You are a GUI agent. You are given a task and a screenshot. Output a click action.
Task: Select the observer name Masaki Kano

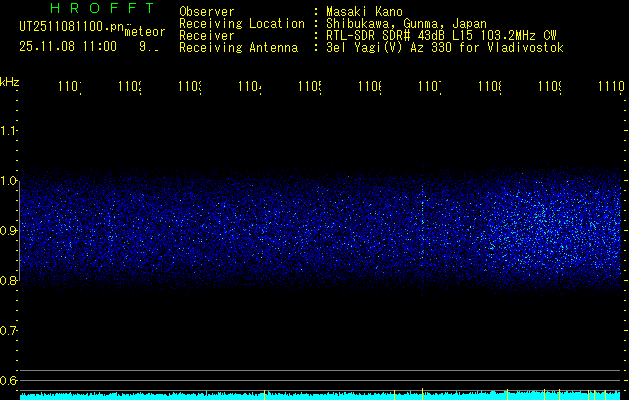click(358, 12)
